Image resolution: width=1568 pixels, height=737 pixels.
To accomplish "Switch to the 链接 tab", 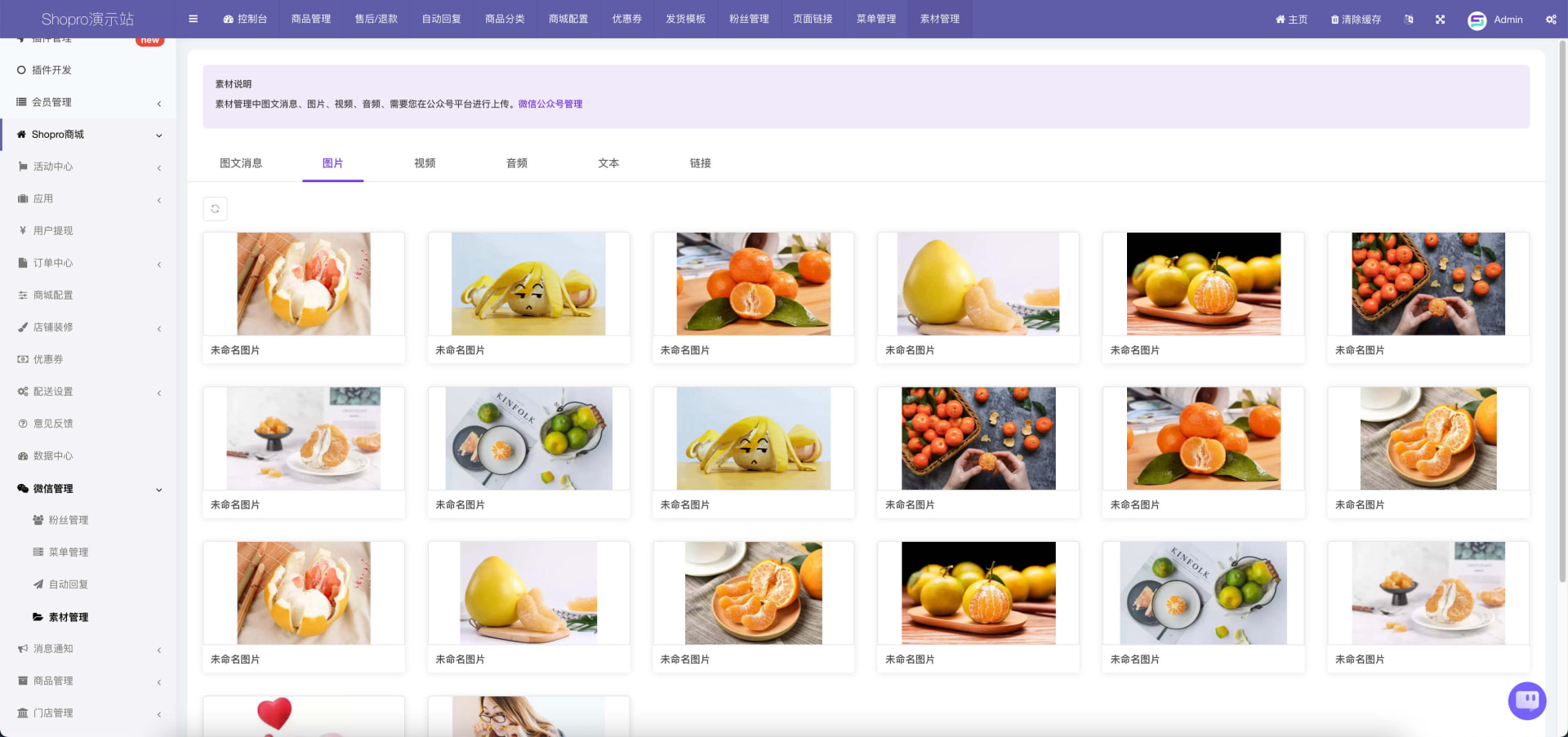I will 701,163.
